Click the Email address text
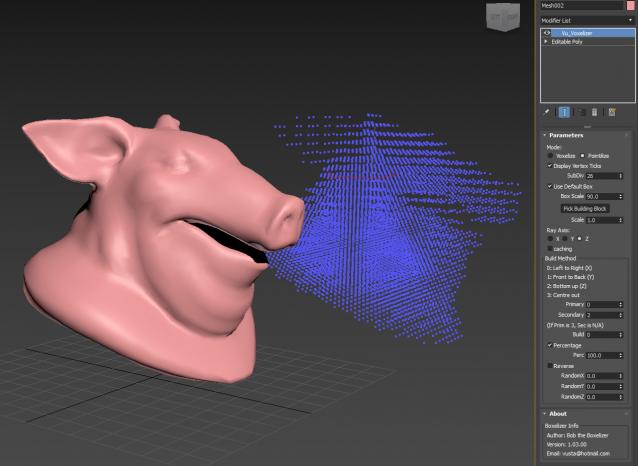 (x=578, y=453)
